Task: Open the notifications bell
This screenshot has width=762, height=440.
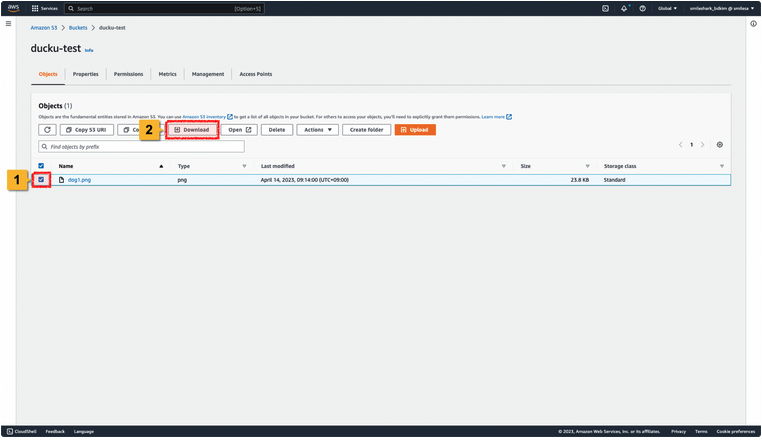Action: click(624, 8)
